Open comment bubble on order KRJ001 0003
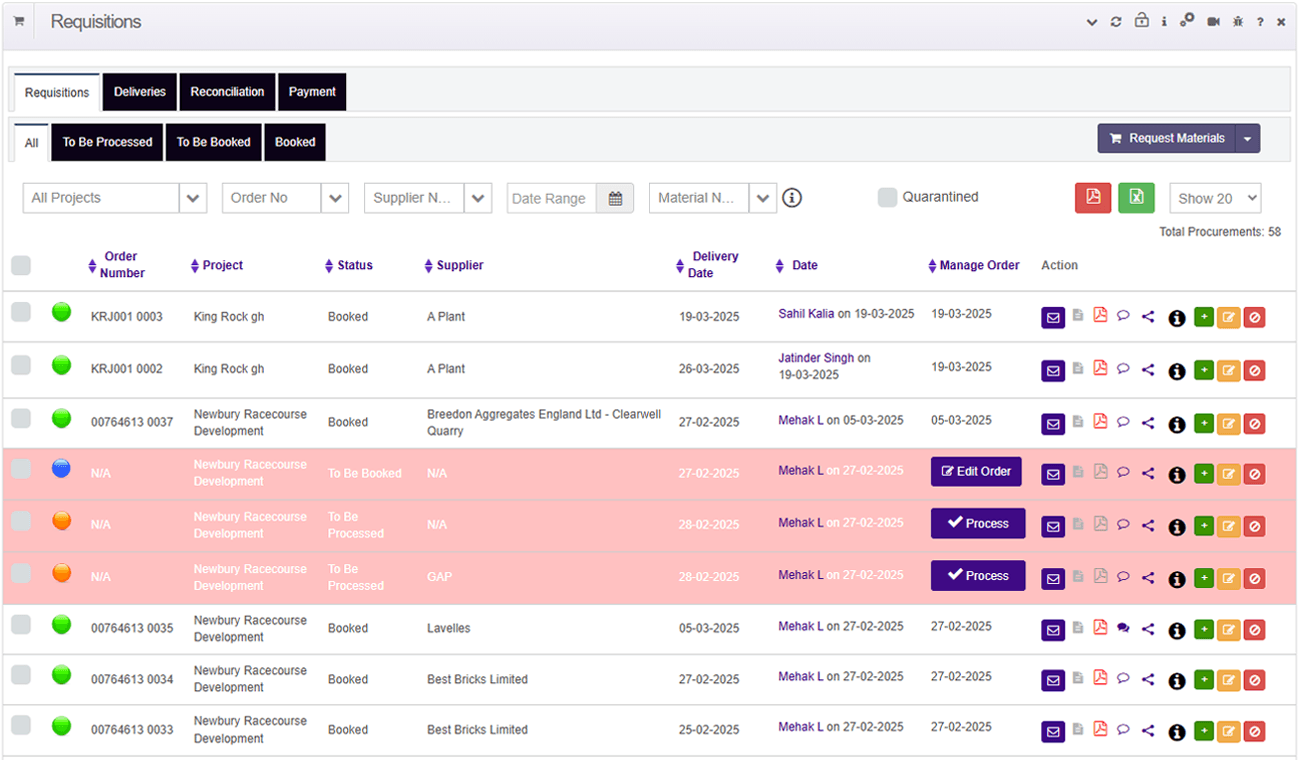The image size is (1300, 760). [x=1124, y=317]
